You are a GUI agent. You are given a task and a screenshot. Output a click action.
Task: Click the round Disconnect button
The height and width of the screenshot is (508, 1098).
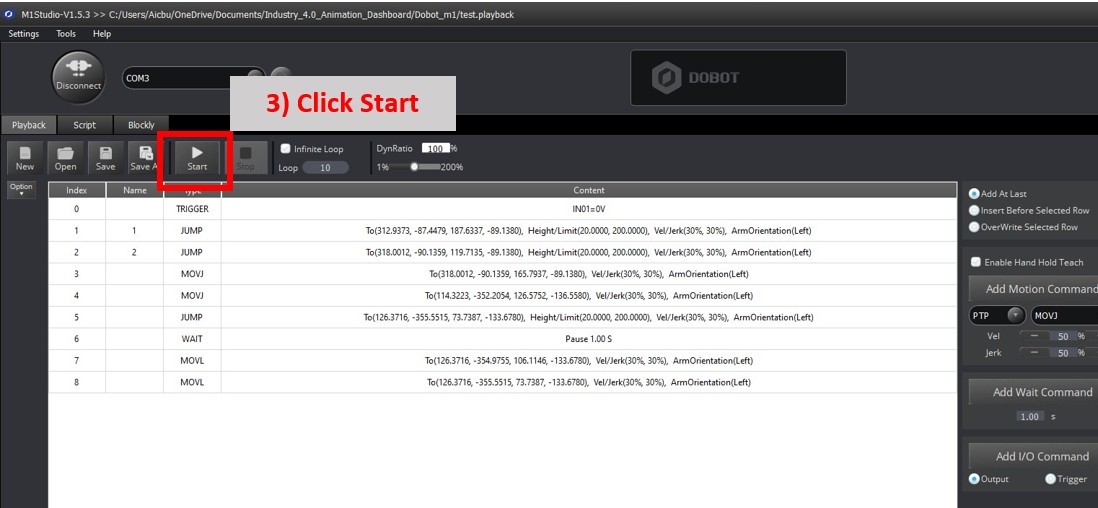(x=78, y=78)
